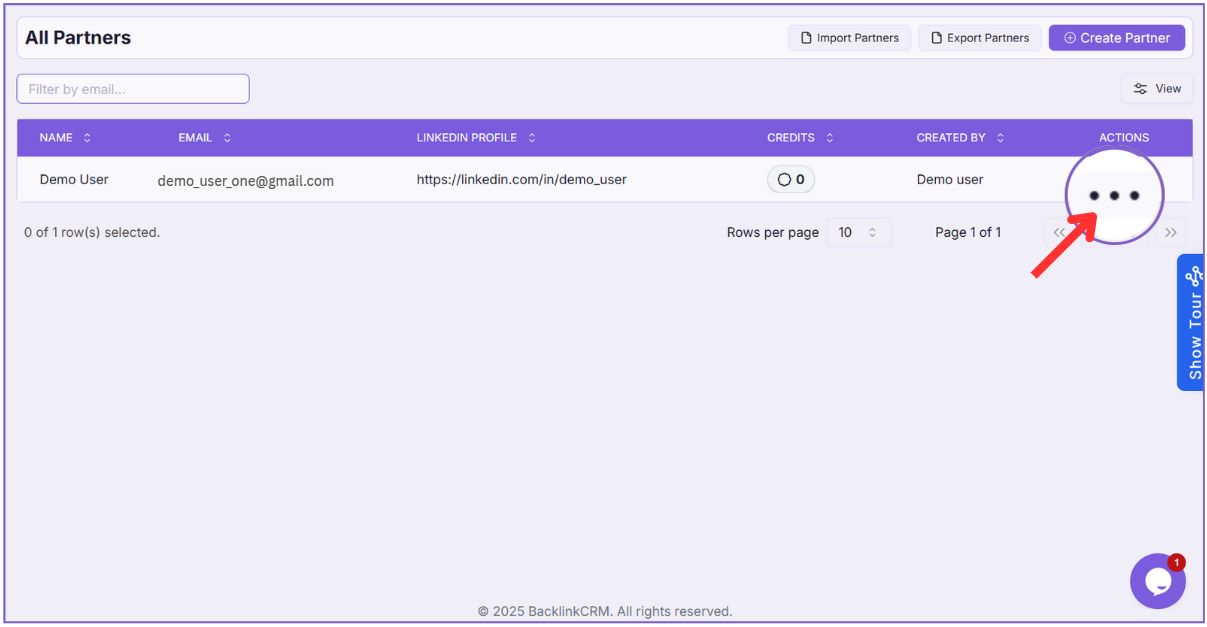The width and height of the screenshot is (1207, 627).
Task: Click the demo_user_one@gmail.com email cell
Action: click(x=245, y=181)
